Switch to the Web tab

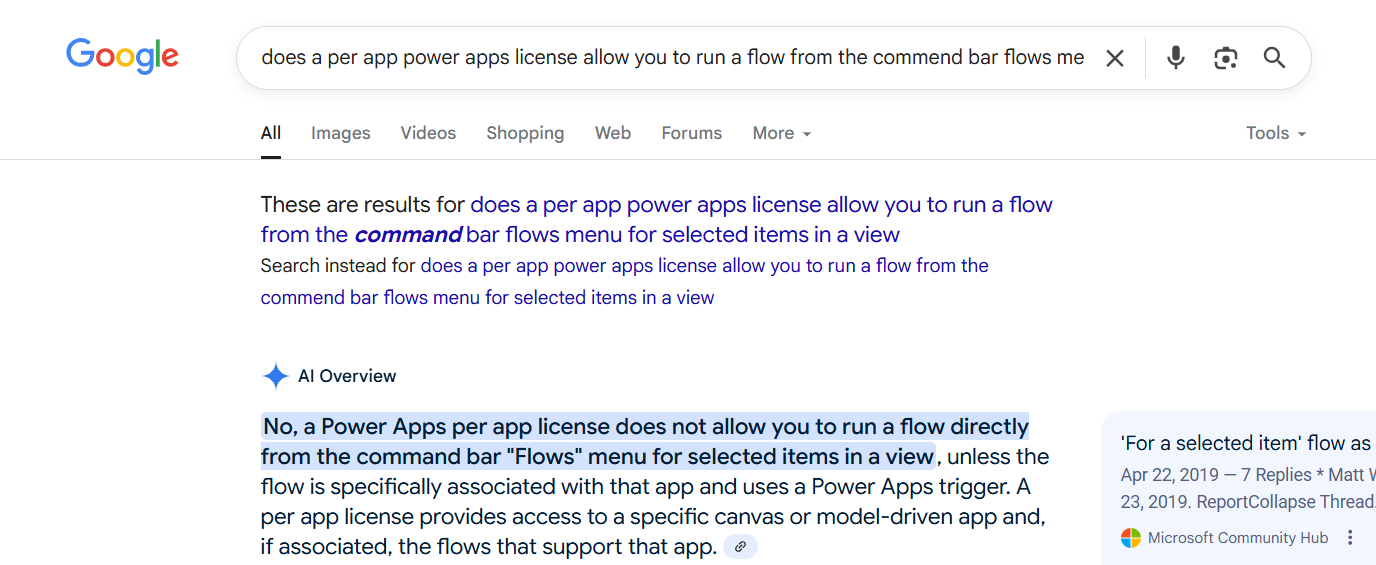coord(613,133)
